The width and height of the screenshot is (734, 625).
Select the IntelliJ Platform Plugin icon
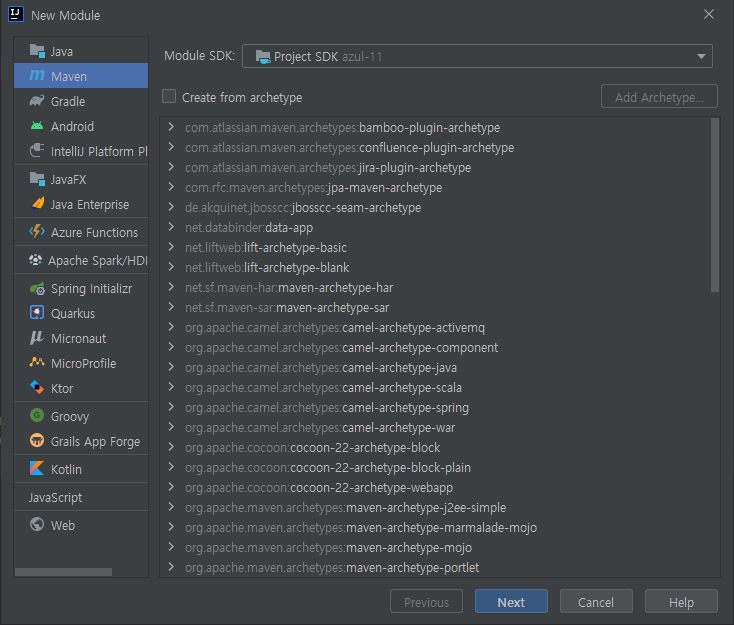(x=37, y=151)
